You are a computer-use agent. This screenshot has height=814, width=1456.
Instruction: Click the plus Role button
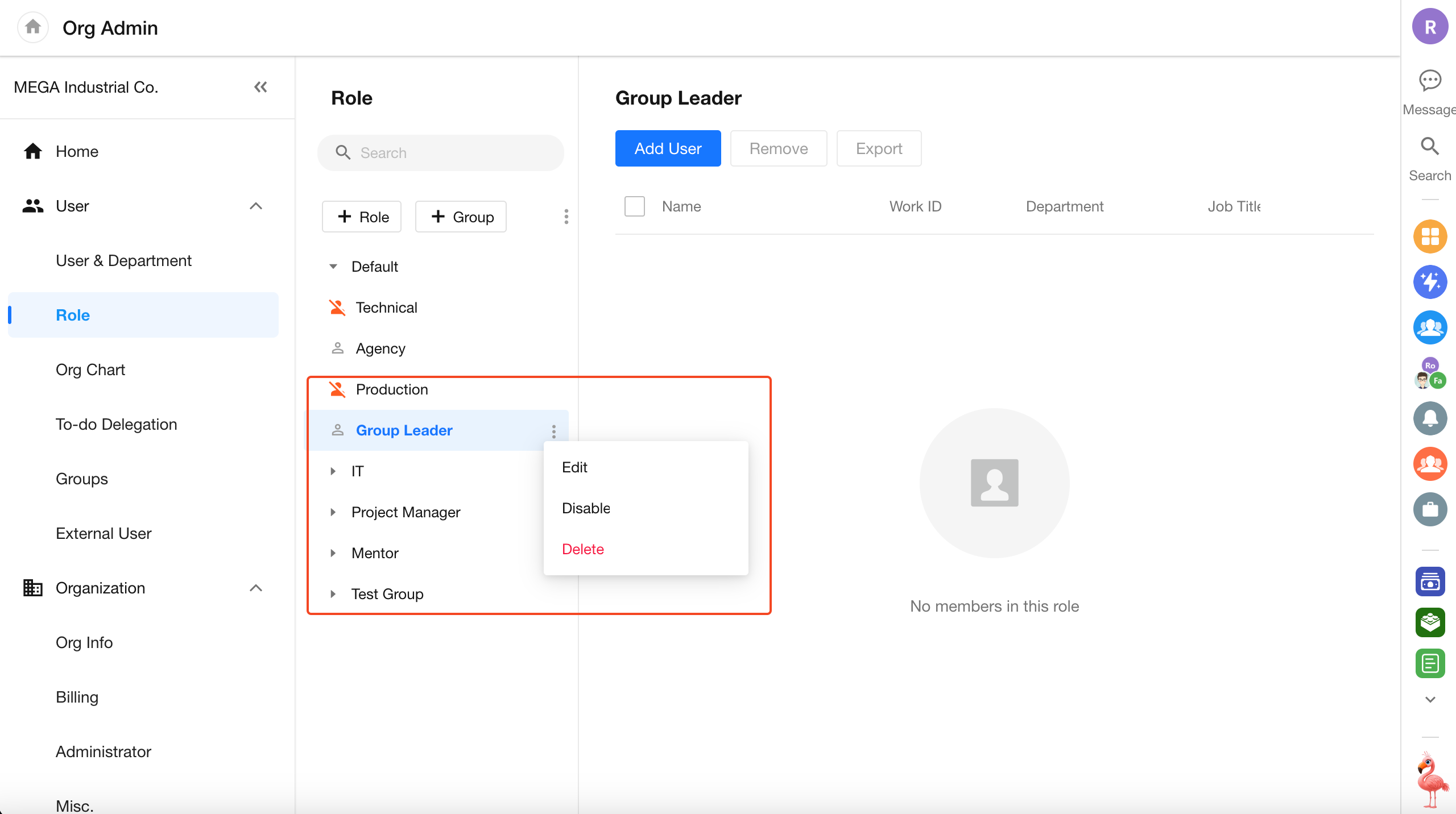(x=362, y=217)
